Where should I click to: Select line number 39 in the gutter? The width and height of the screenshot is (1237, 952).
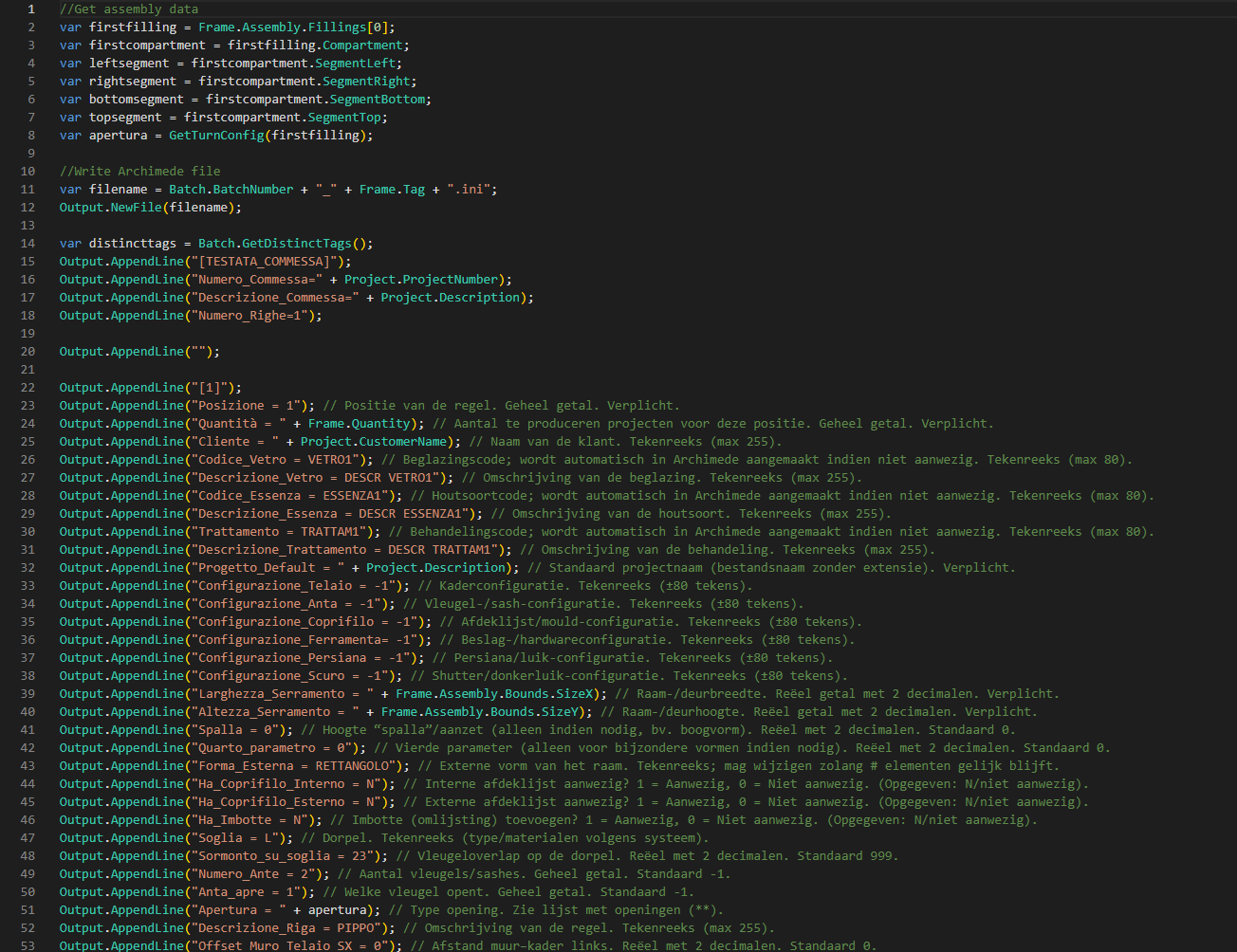tap(28, 694)
